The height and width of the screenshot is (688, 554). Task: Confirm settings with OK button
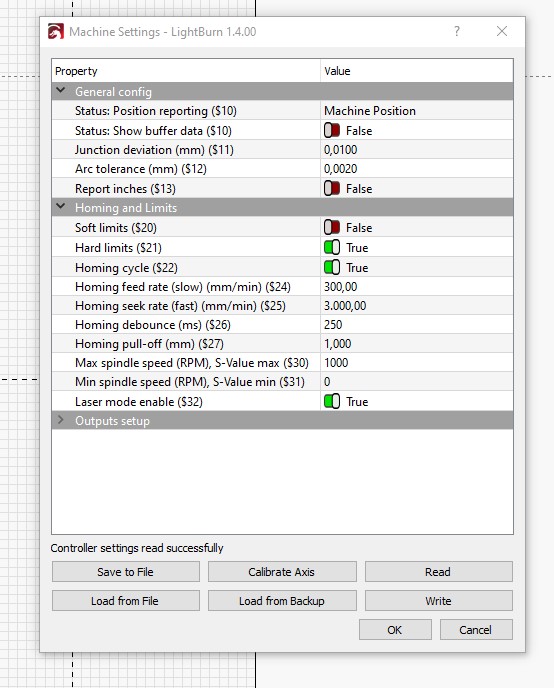pyautogui.click(x=395, y=630)
